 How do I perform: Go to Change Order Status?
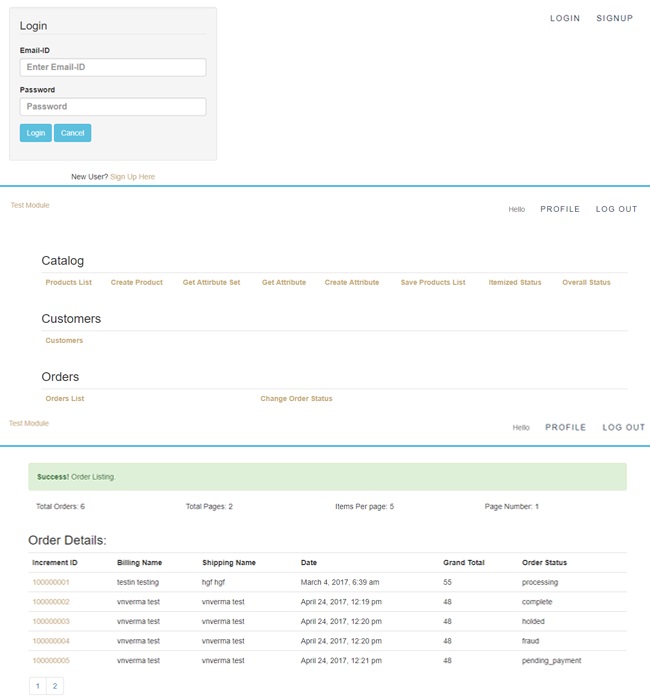[x=296, y=399]
